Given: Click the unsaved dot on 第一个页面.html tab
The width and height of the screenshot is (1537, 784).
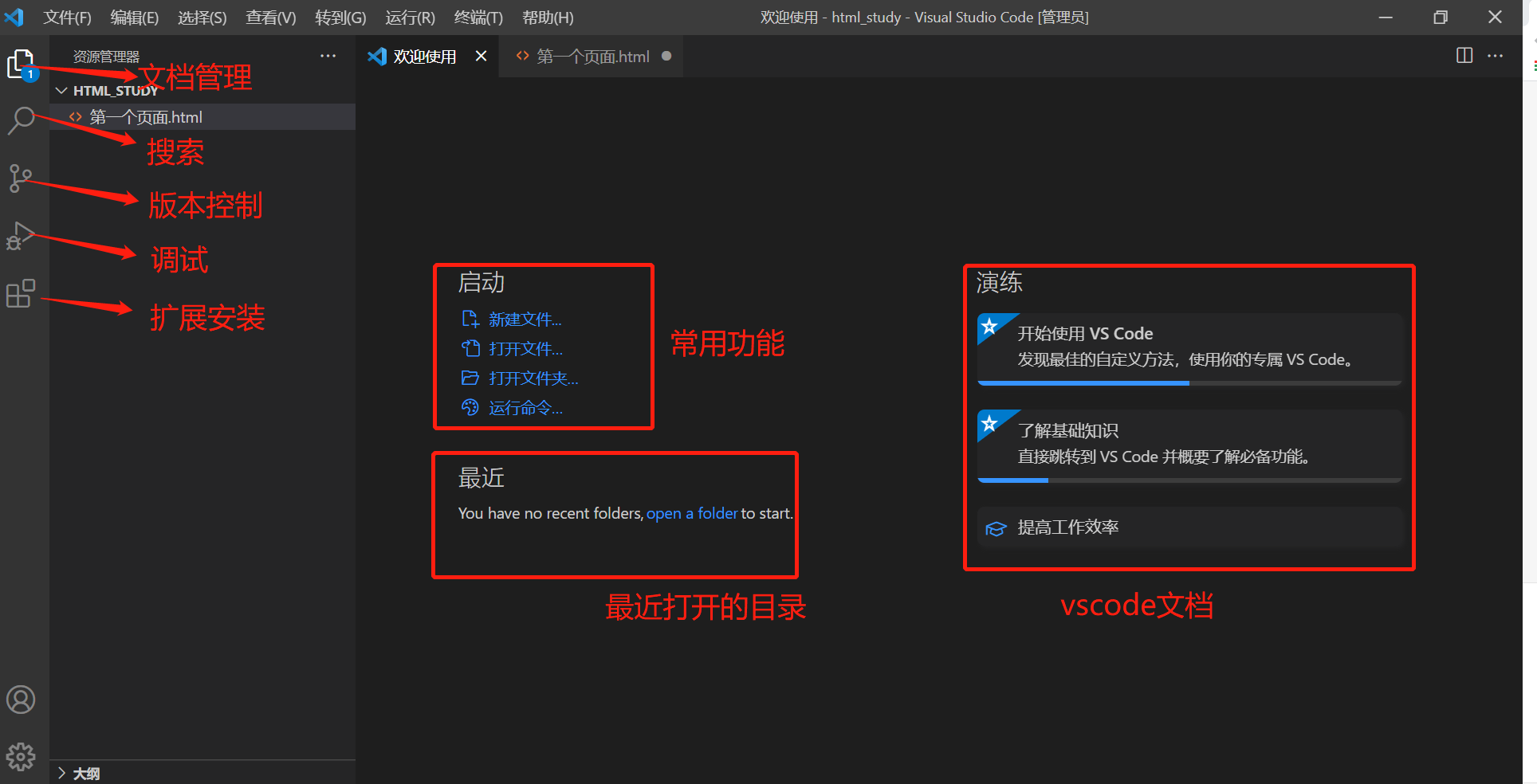Looking at the screenshot, I should [x=666, y=56].
